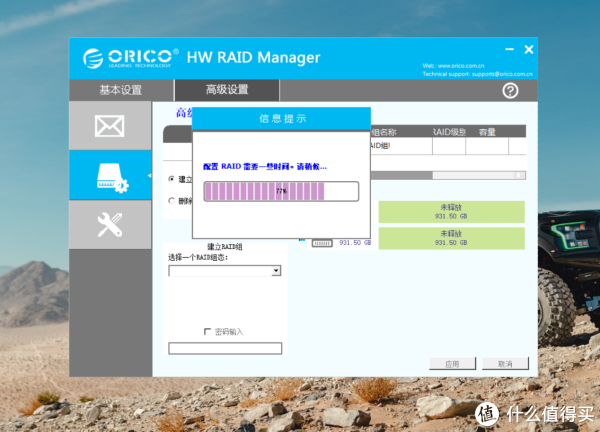Select the RAID disk configuration icon
This screenshot has width=600, height=432.
(108, 175)
